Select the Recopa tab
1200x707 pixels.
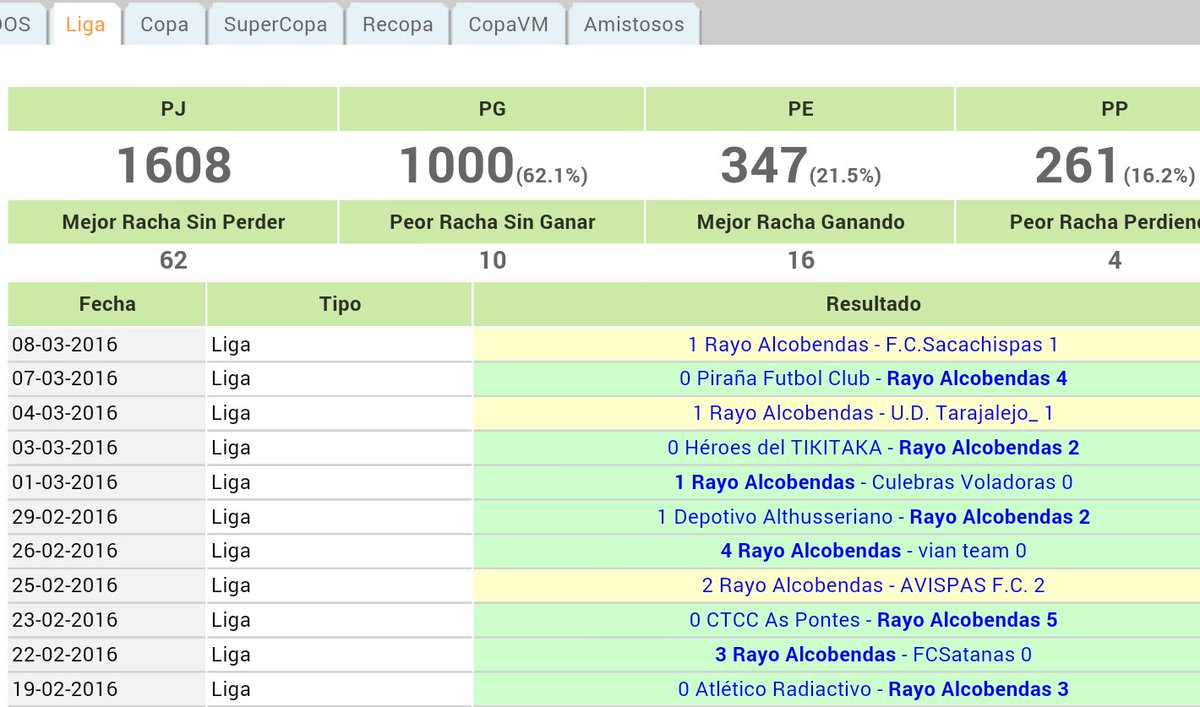(x=397, y=25)
